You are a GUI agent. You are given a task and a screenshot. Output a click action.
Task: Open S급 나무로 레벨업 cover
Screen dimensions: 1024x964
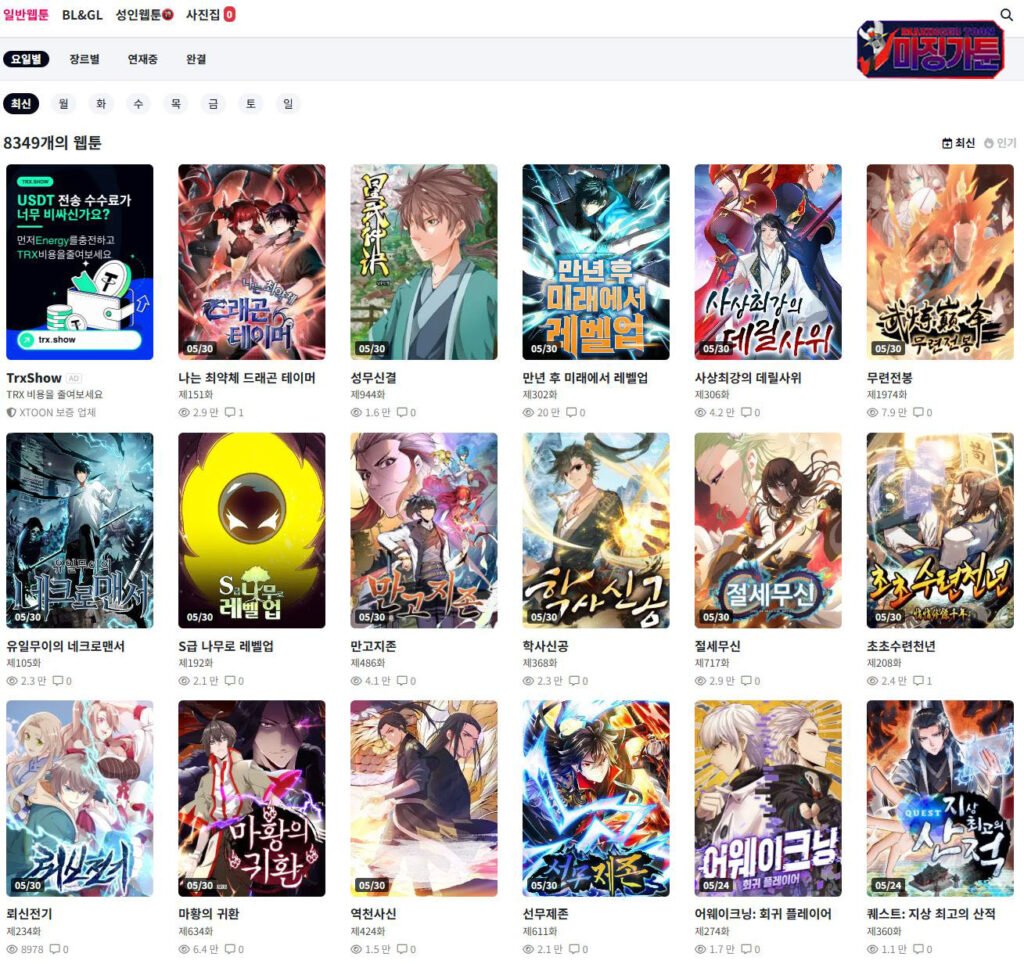coord(251,530)
